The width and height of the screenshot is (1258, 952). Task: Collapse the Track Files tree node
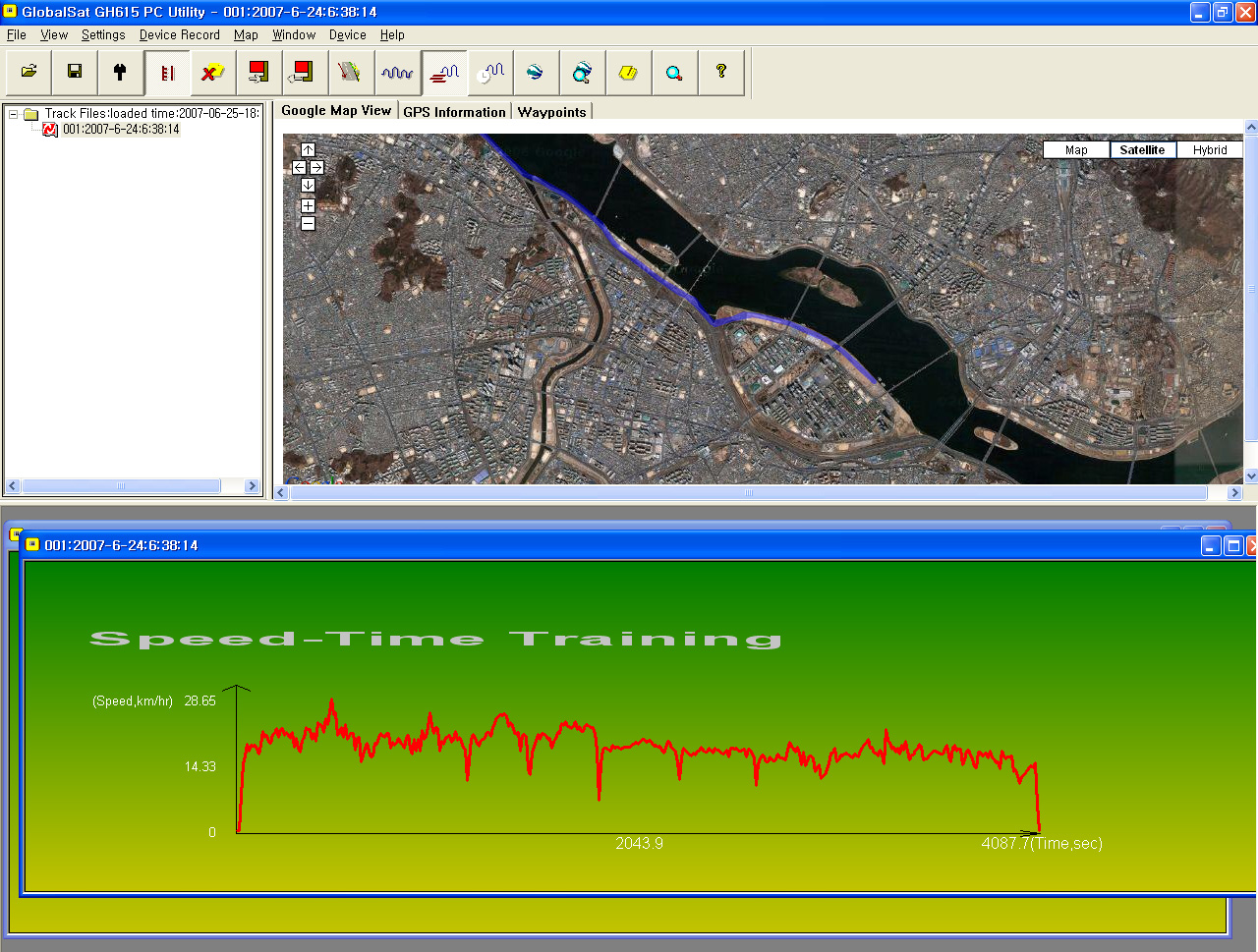coord(14,114)
